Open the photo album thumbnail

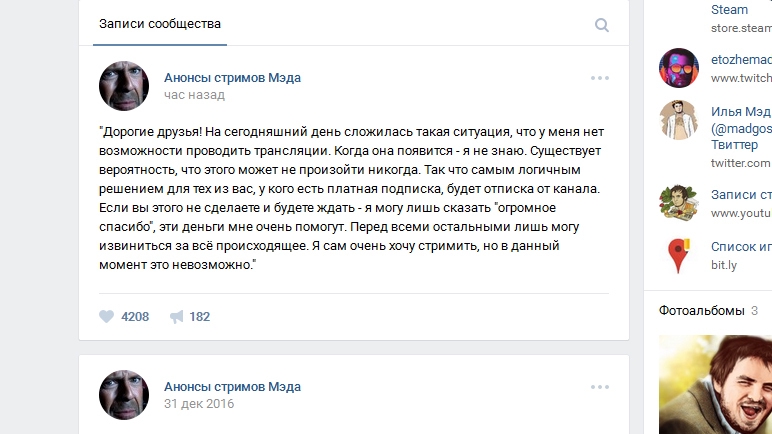pos(715,384)
